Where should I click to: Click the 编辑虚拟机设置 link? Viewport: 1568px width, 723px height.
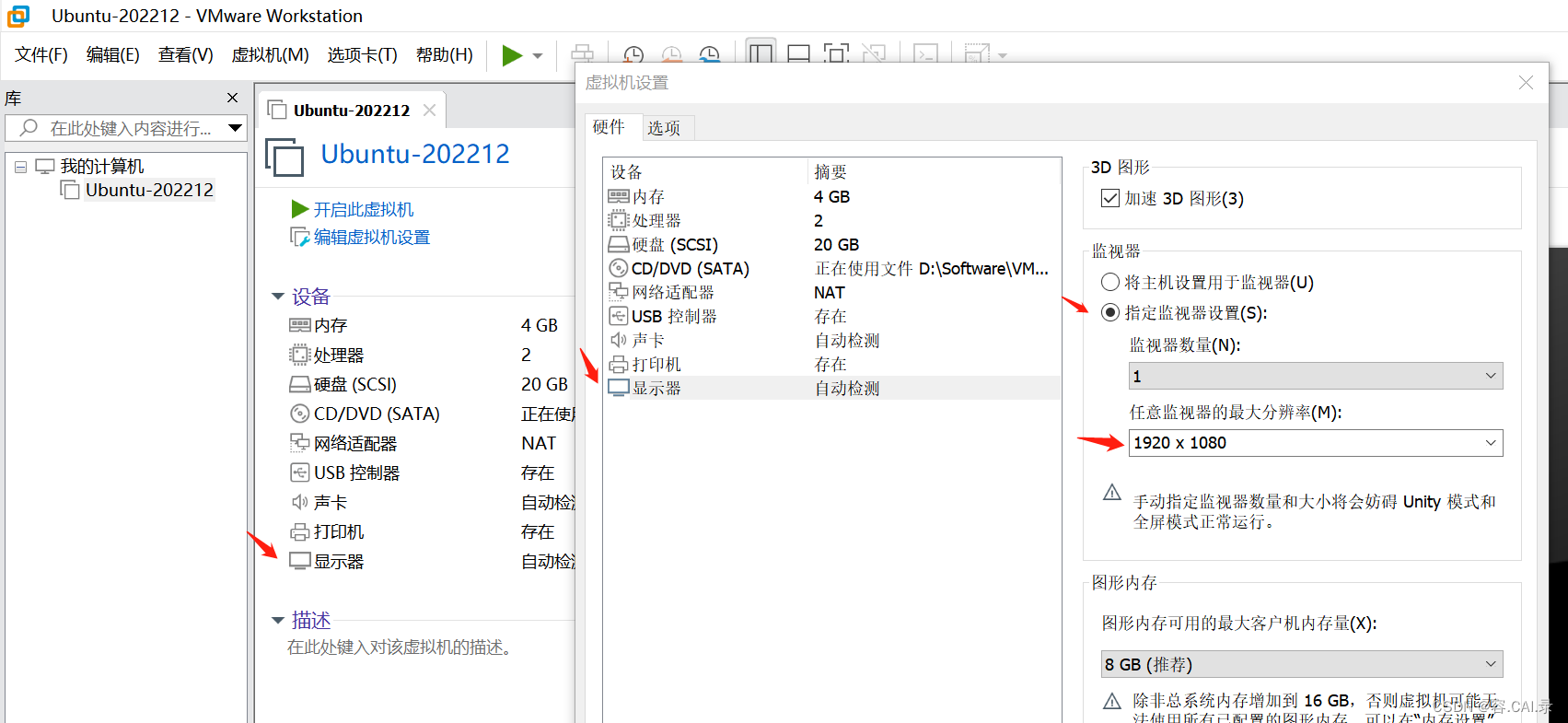coord(372,237)
